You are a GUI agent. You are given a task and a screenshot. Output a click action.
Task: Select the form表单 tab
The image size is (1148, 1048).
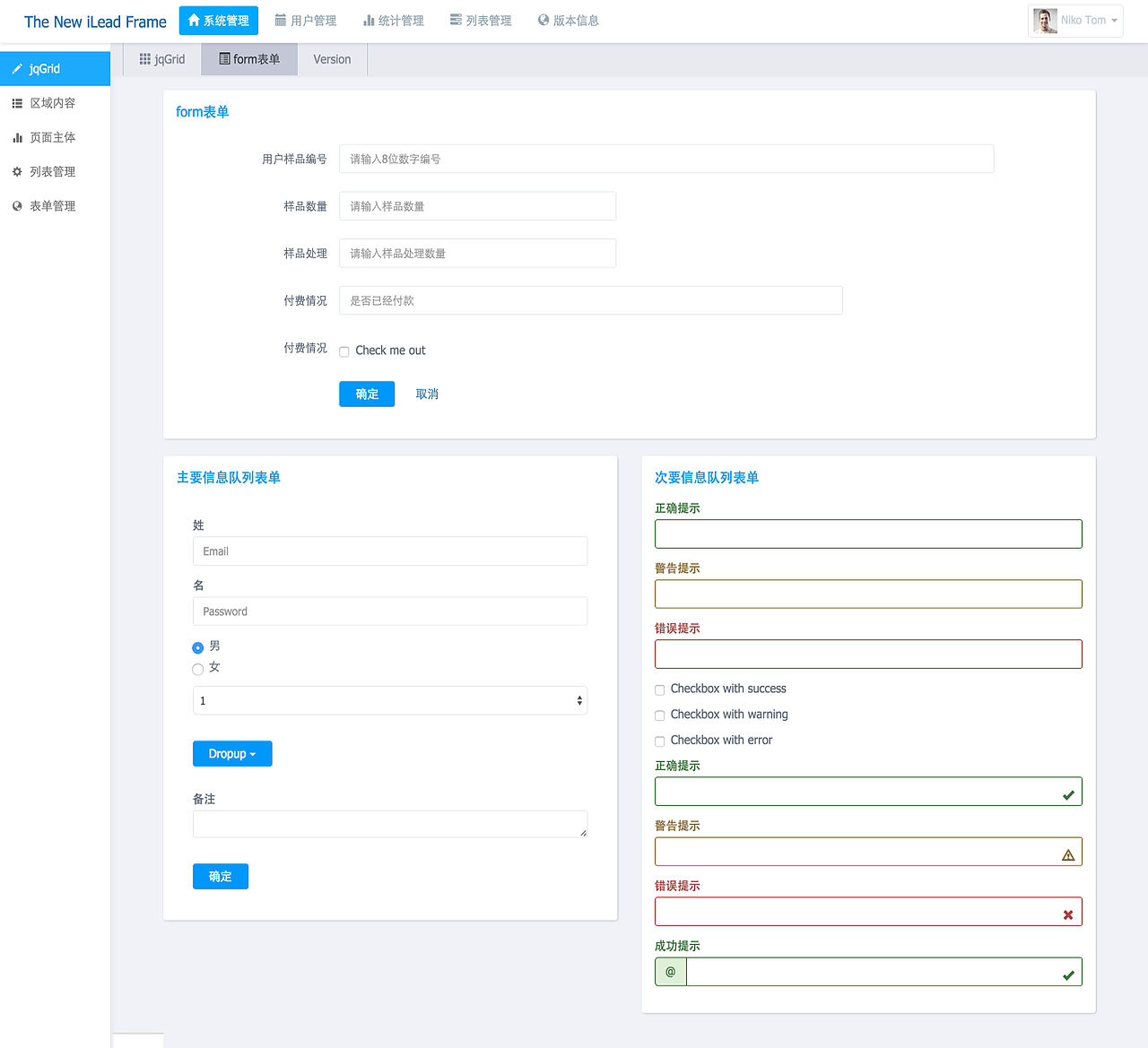(x=249, y=59)
